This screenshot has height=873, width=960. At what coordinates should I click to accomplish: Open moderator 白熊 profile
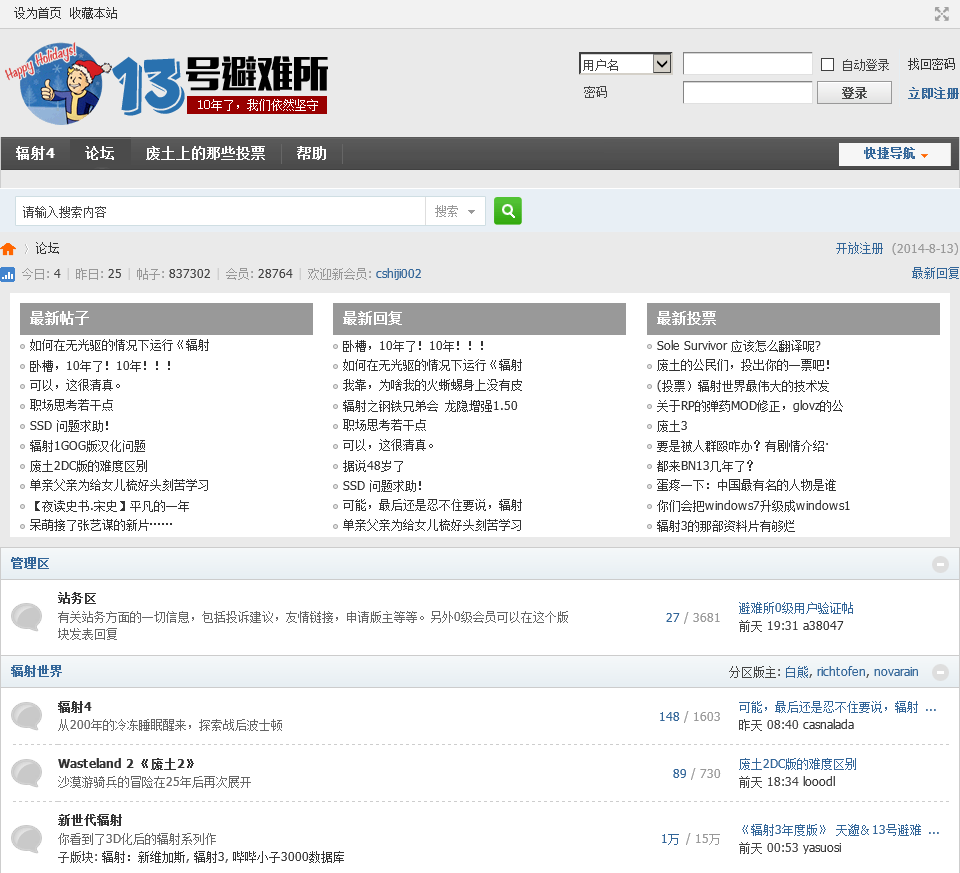coord(797,672)
